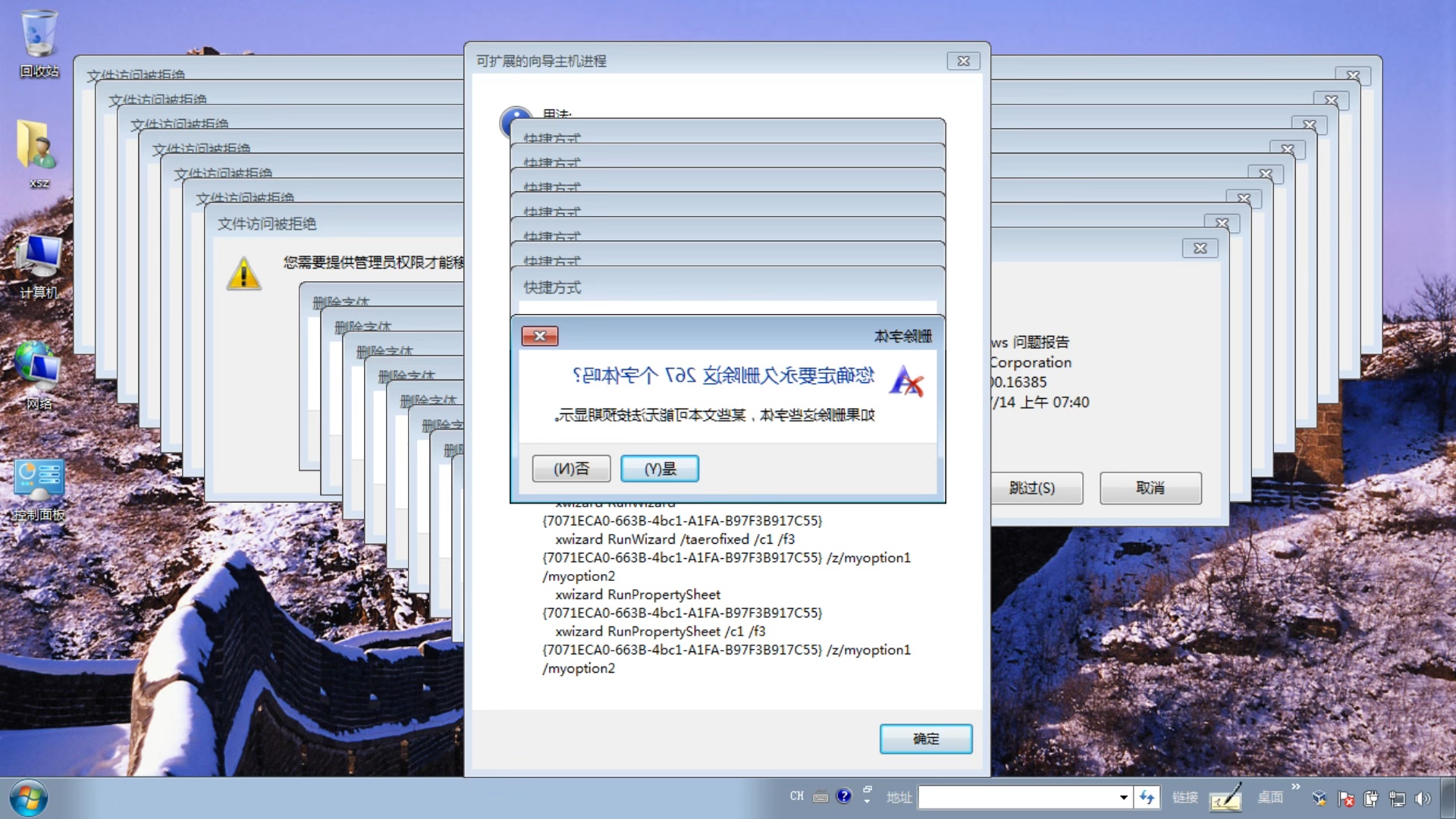The image size is (1456, 819).
Task: Click 确定 in the wizard host dialog
Action: (x=926, y=739)
